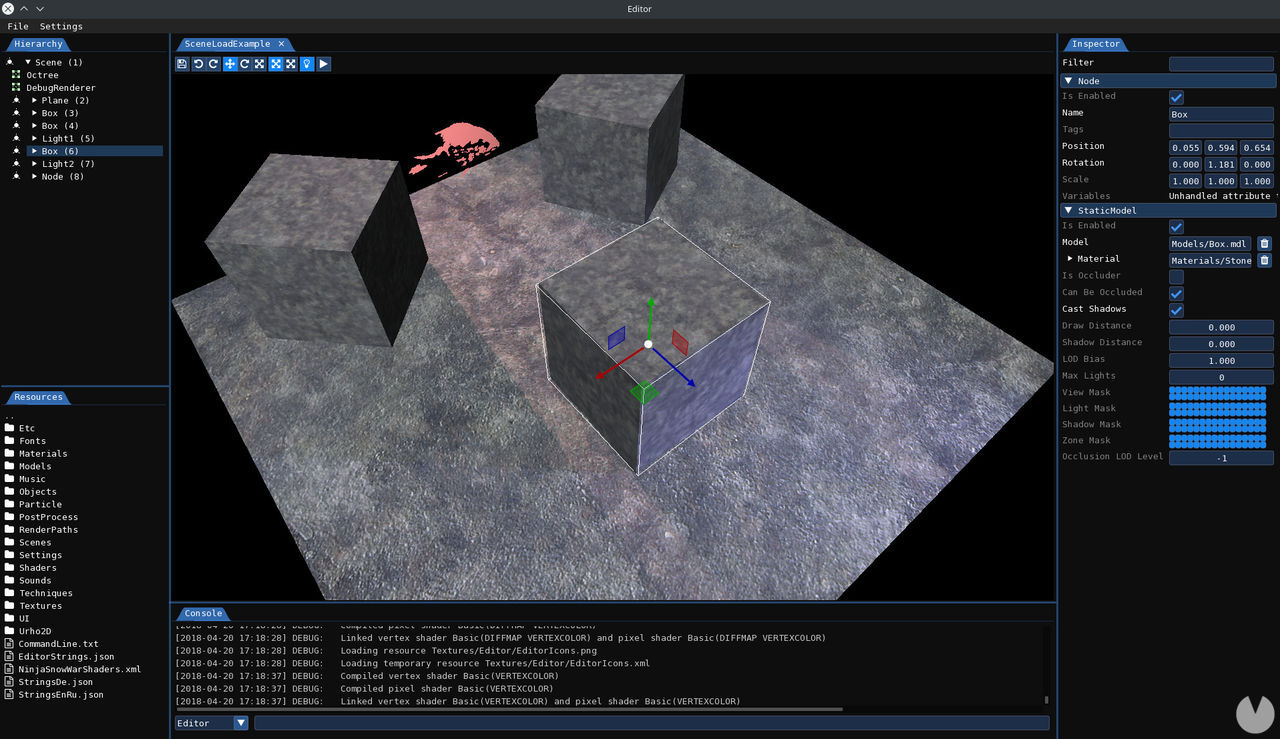The height and width of the screenshot is (739, 1280).
Task: Click the save scene toolbar icon
Action: [182, 64]
